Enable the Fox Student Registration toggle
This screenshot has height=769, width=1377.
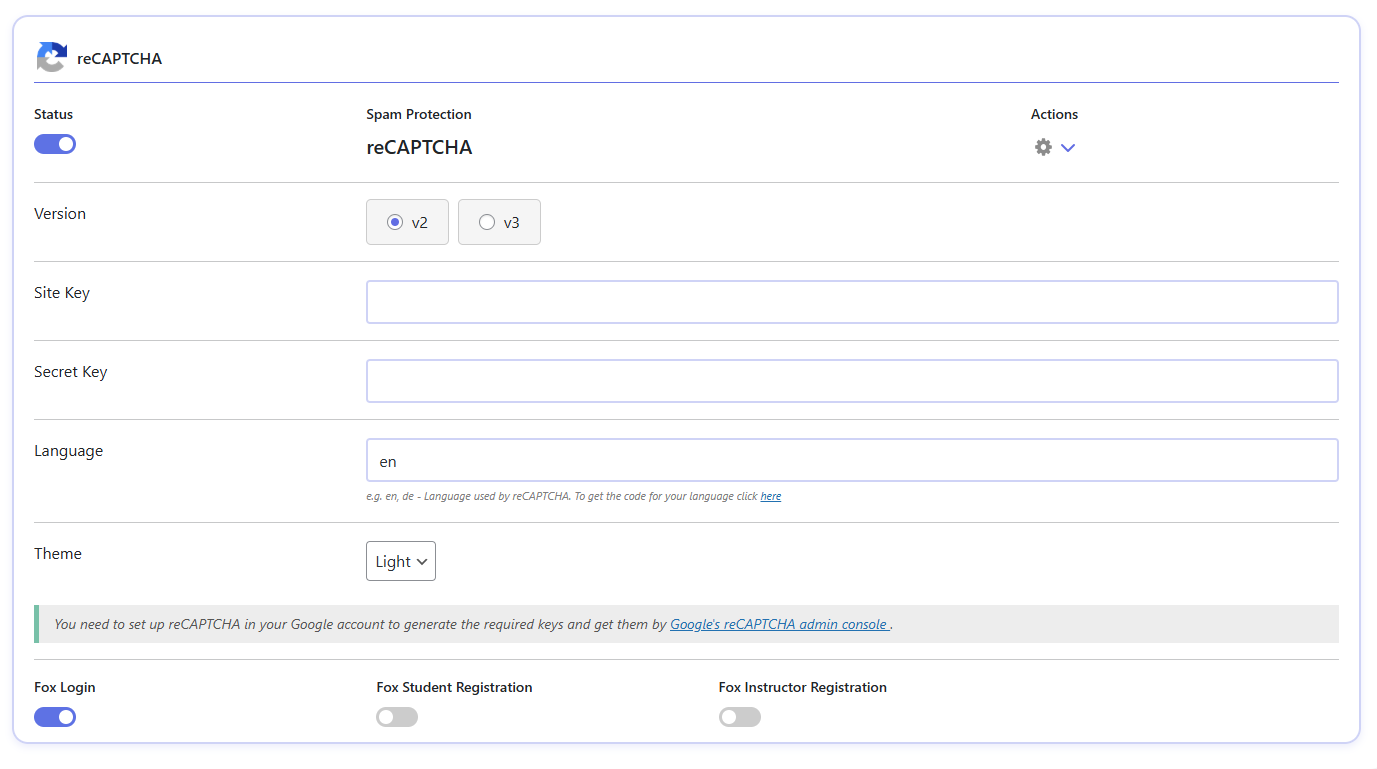click(397, 717)
